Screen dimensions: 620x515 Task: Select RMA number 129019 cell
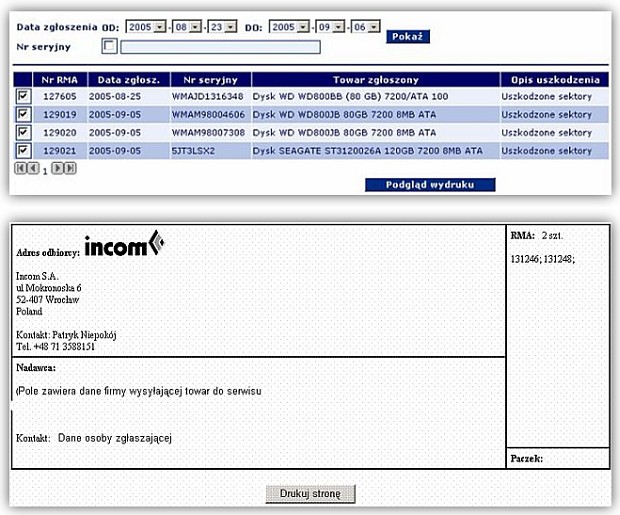[x=60, y=115]
